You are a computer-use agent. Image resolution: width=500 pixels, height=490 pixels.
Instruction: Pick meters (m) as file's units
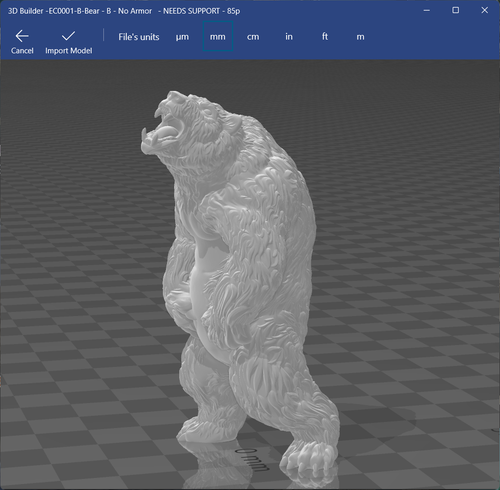pyautogui.click(x=360, y=37)
